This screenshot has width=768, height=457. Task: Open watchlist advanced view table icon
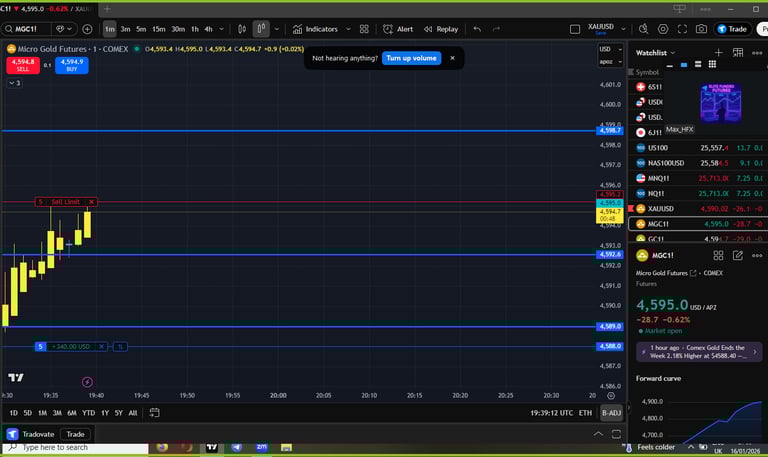click(x=738, y=52)
